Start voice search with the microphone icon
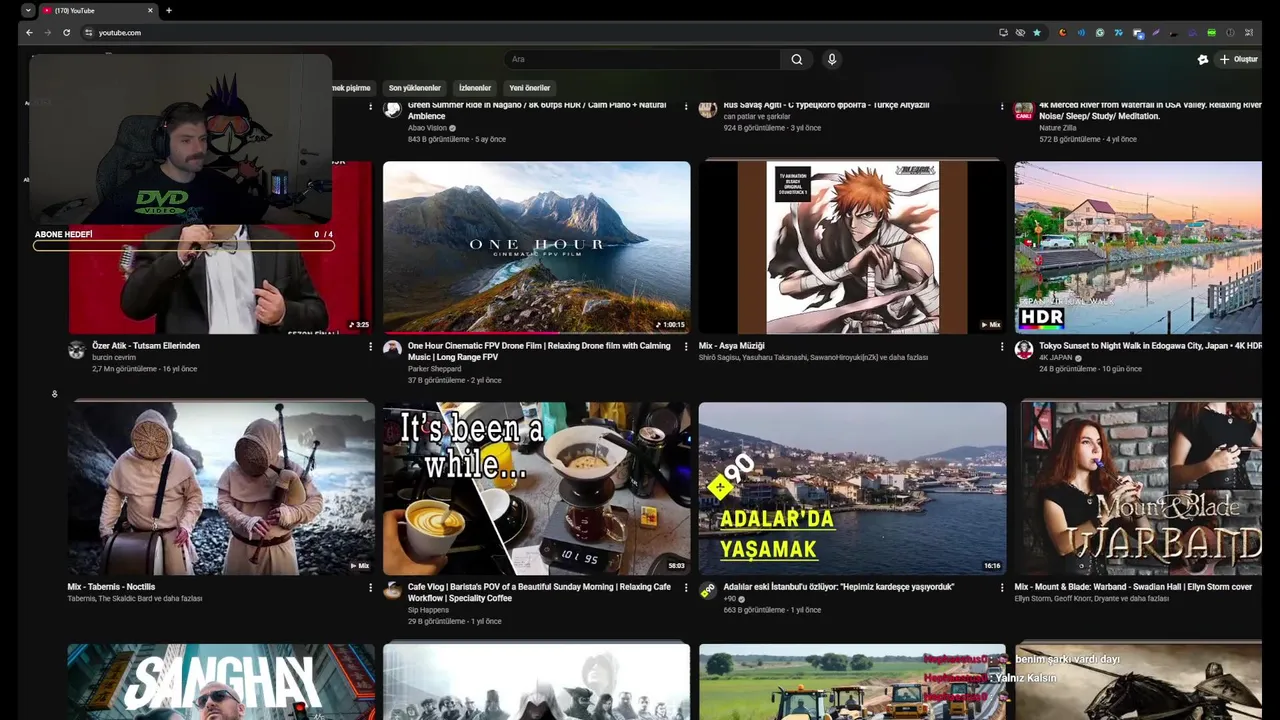Image resolution: width=1280 pixels, height=720 pixels. [831, 60]
